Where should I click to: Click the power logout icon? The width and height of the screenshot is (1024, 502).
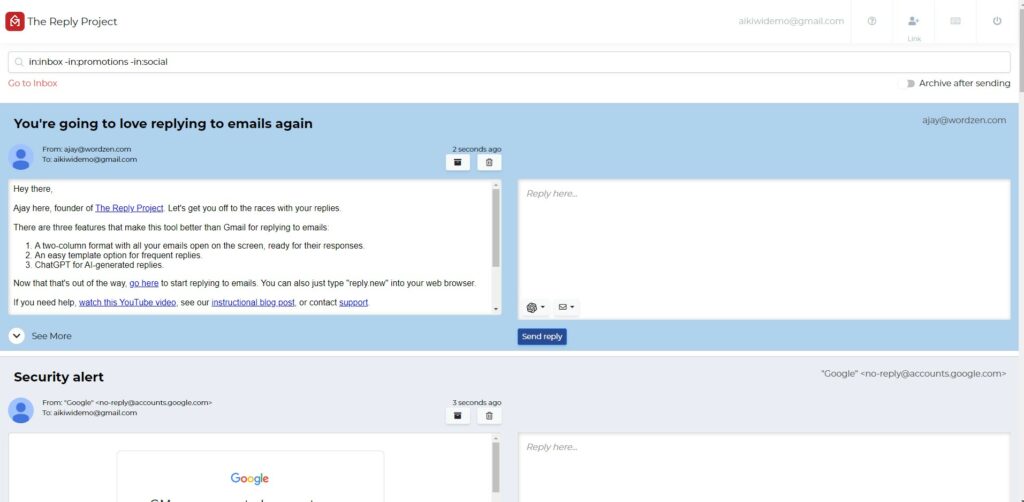(x=997, y=21)
